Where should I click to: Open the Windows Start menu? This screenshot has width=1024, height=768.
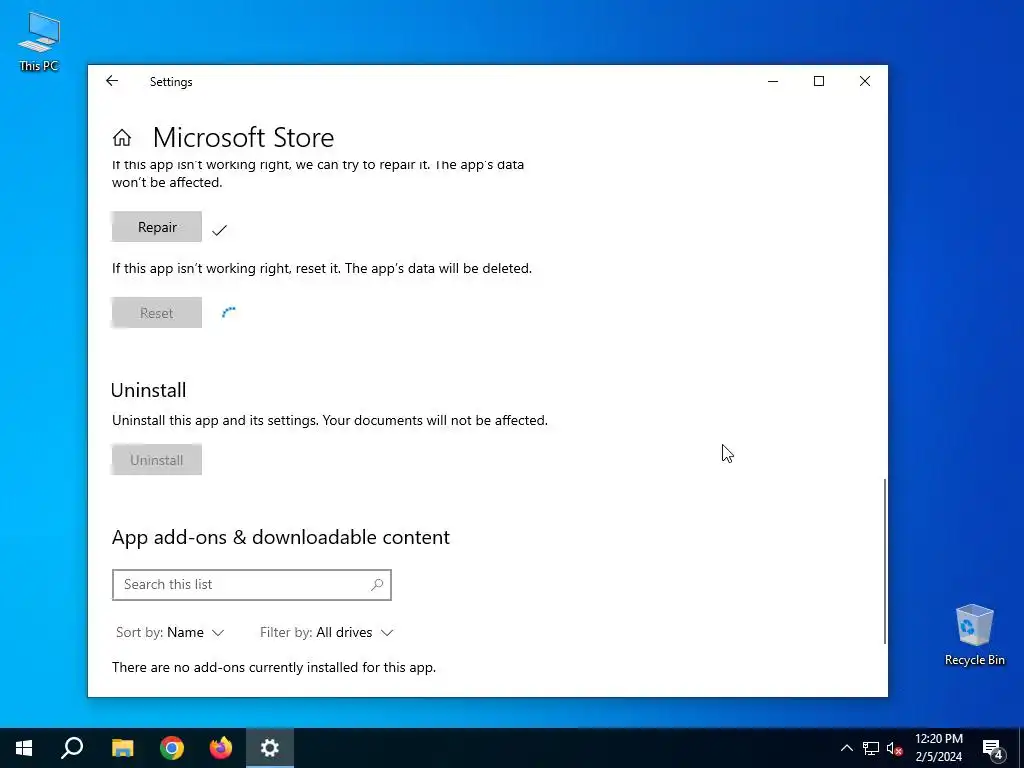tap(24, 748)
